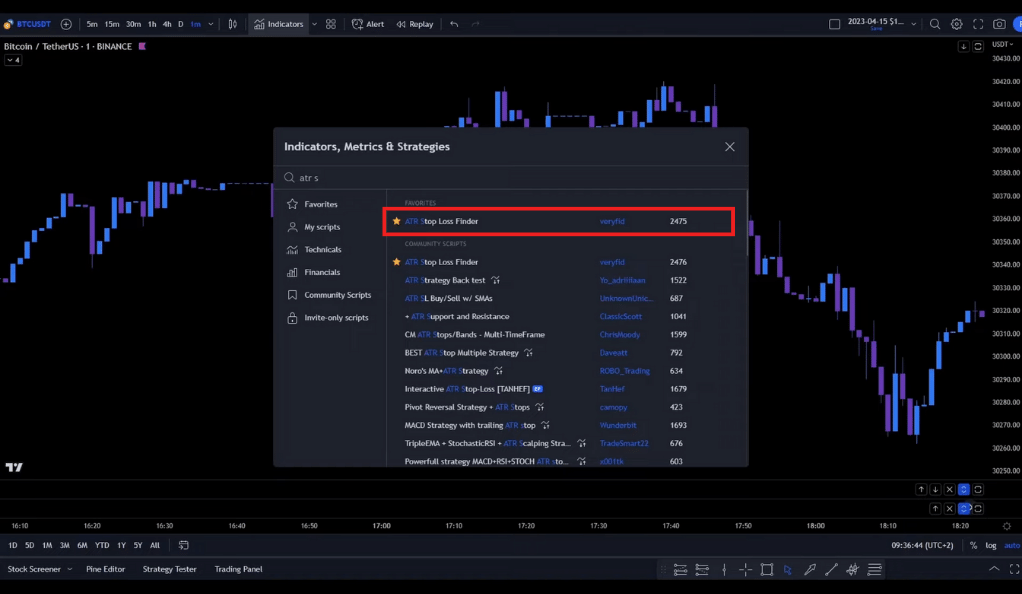This screenshot has width=1022, height=594.
Task: Open the candlestick chart style picker
Action: (x=233, y=24)
